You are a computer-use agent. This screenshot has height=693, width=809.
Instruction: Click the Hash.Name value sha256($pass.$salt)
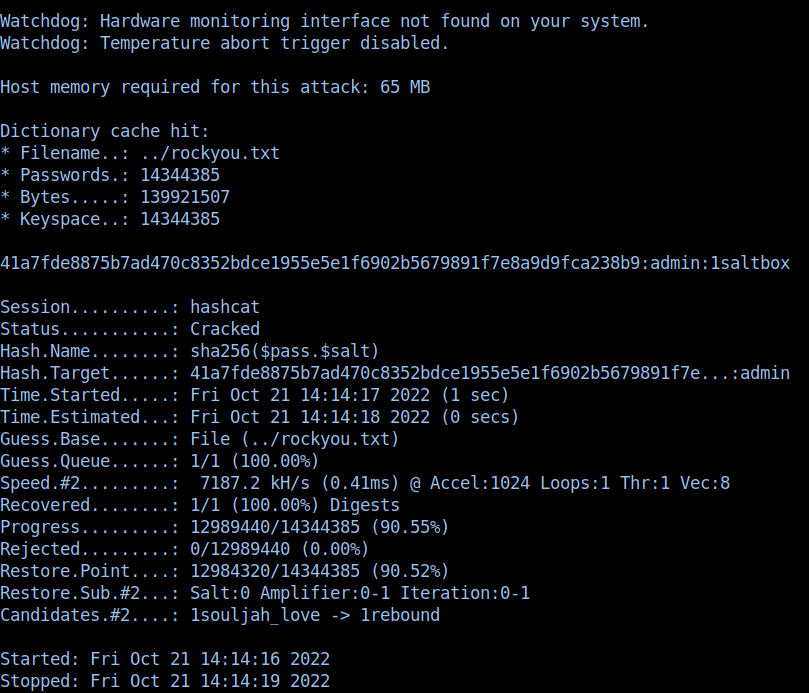[x=284, y=351]
